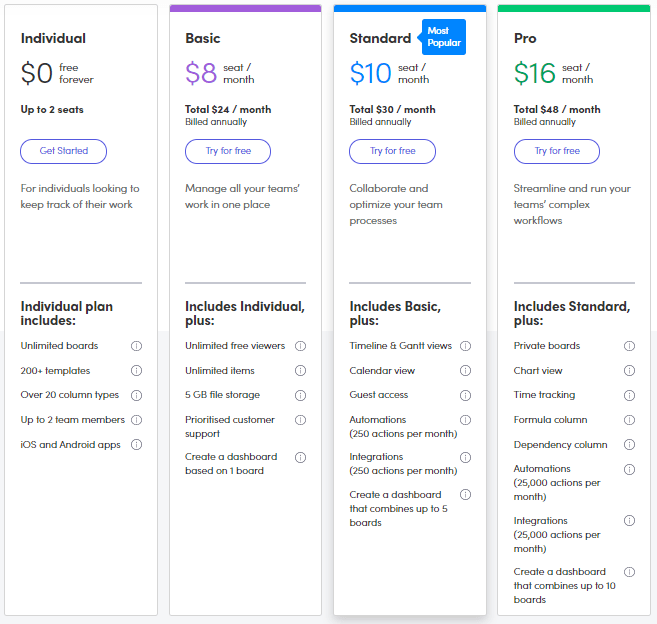
Task: Show info for Private boards
Action: [629, 346]
